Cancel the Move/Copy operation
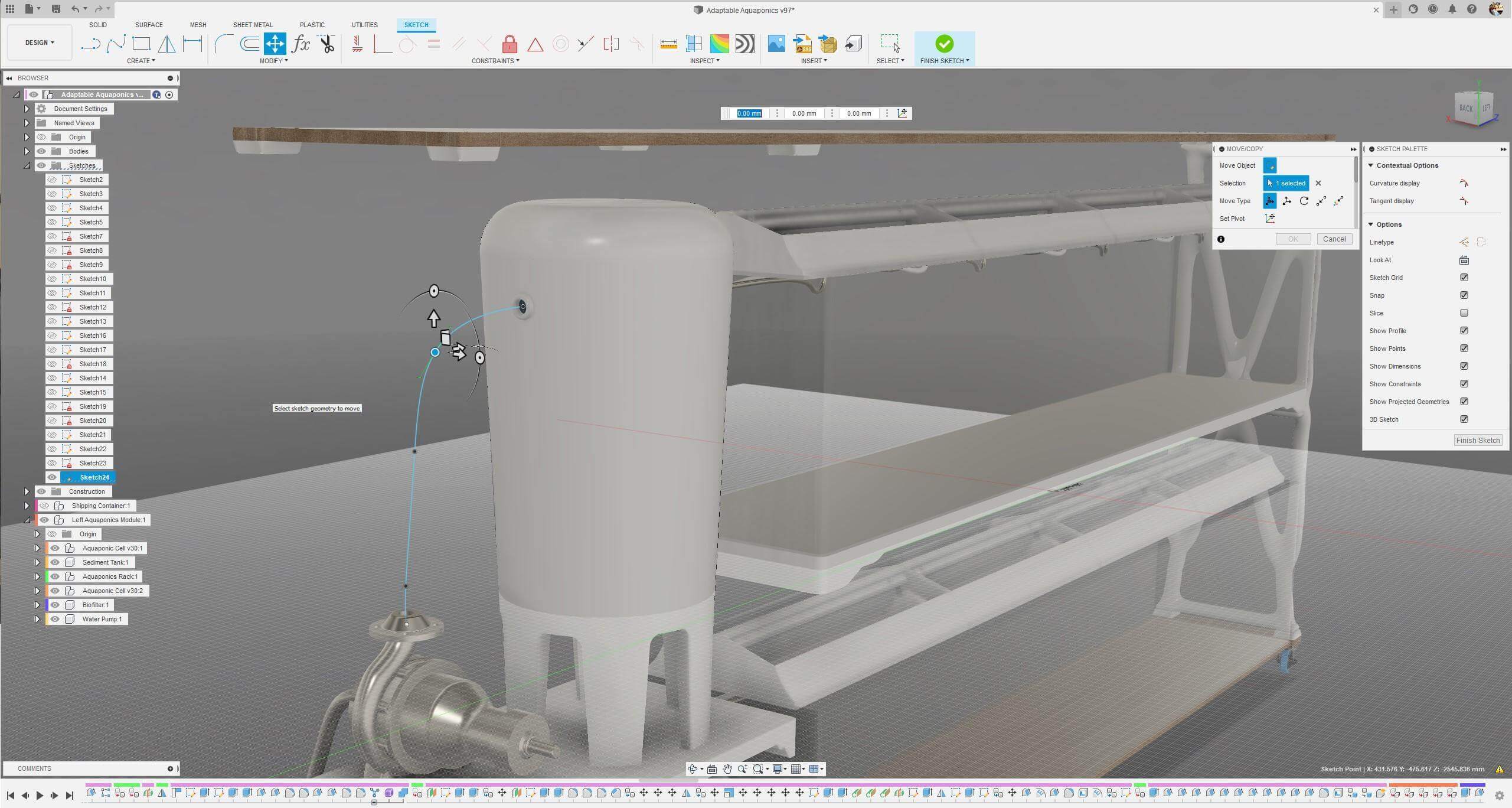This screenshot has height=808, width=1512. pyautogui.click(x=1334, y=239)
